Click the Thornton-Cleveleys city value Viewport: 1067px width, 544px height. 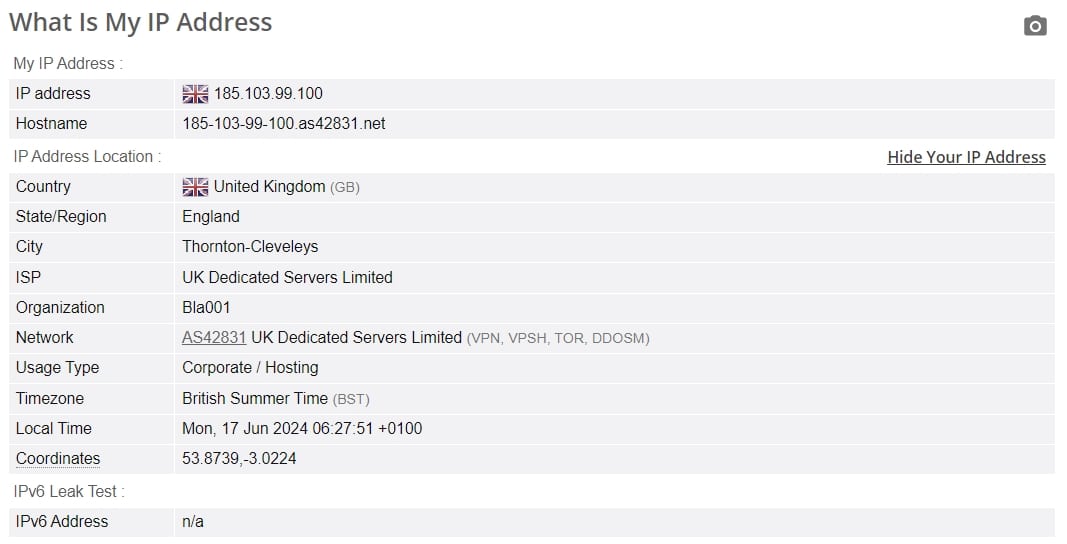click(250, 246)
